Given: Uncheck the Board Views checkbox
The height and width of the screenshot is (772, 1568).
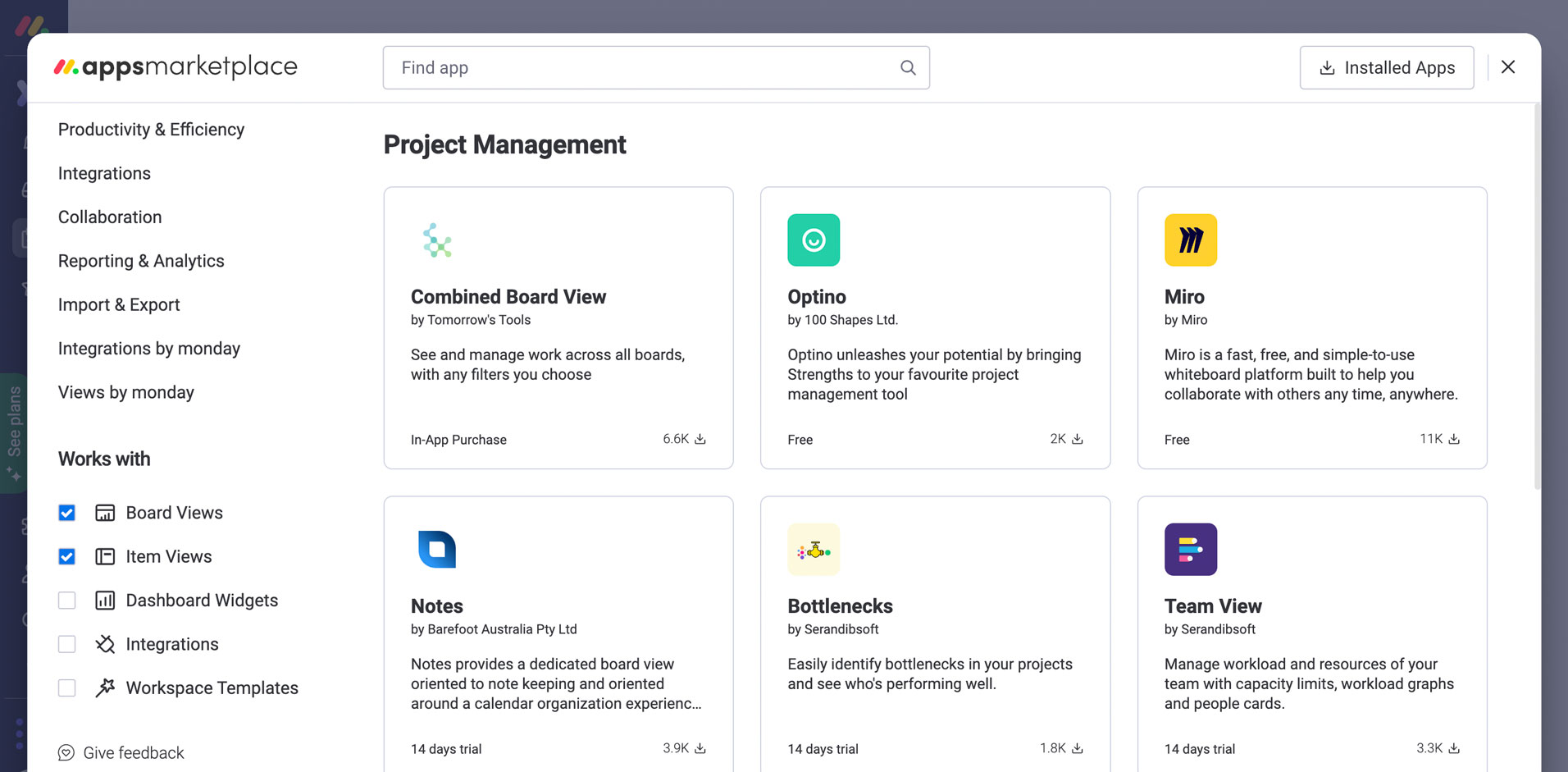Looking at the screenshot, I should pos(67,513).
